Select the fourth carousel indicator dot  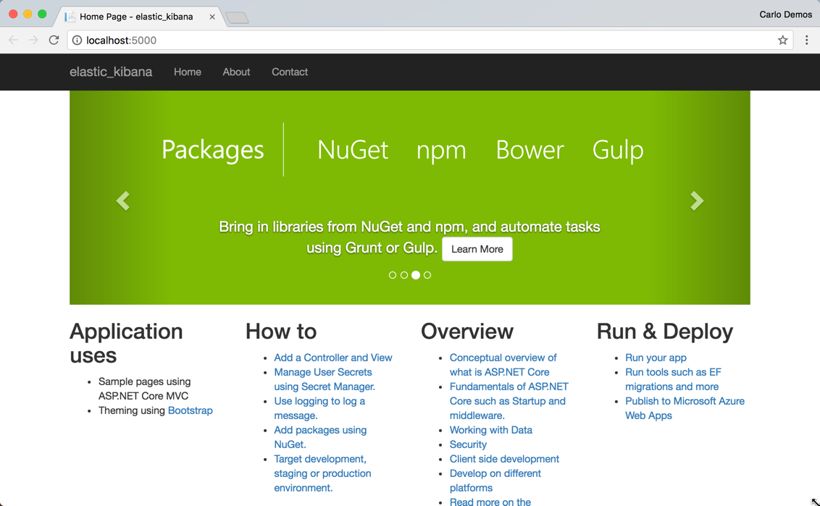pyautogui.click(x=427, y=275)
